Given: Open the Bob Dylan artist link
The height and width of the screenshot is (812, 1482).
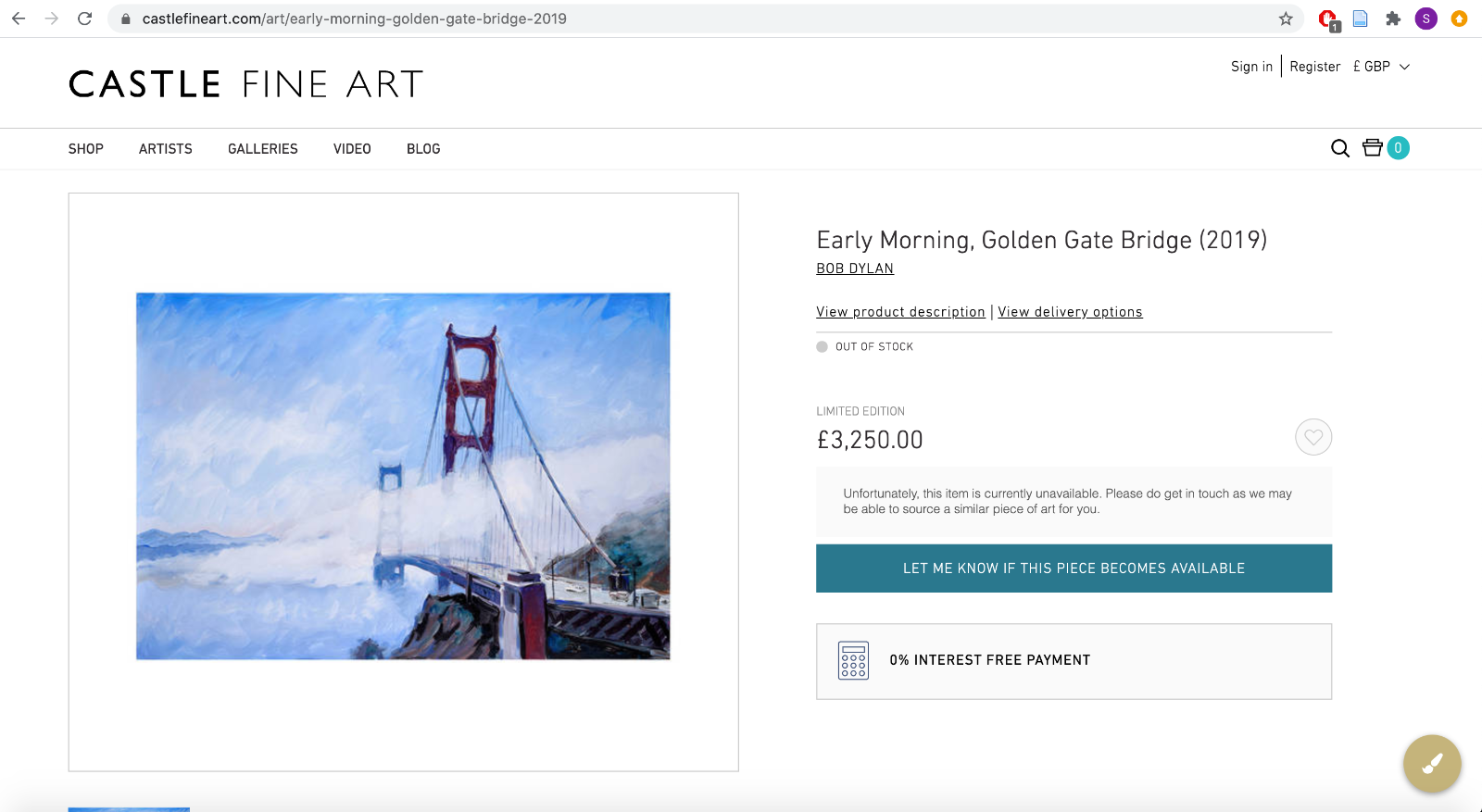Looking at the screenshot, I should point(855,269).
